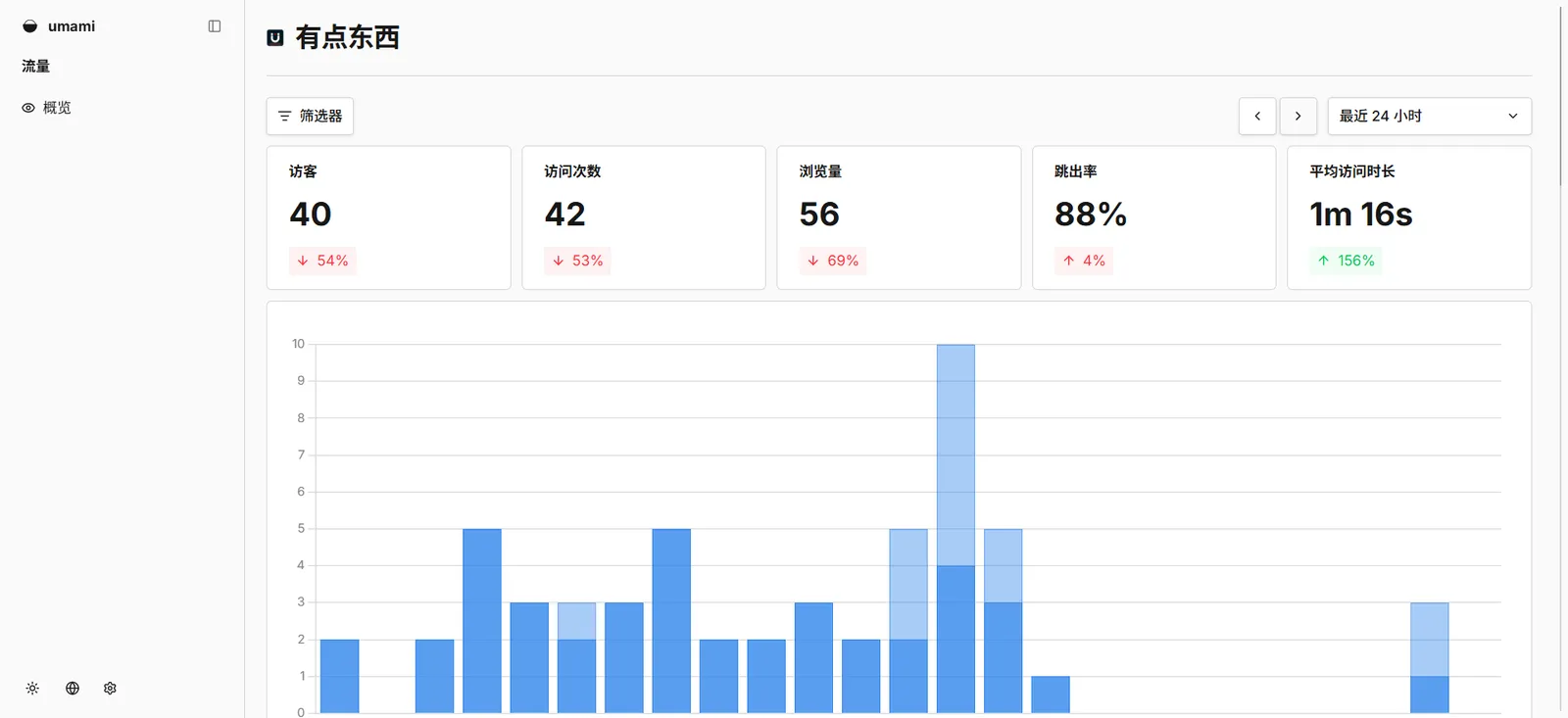The height and width of the screenshot is (718, 1568).
Task: Go to next time period
Action: 1298,117
